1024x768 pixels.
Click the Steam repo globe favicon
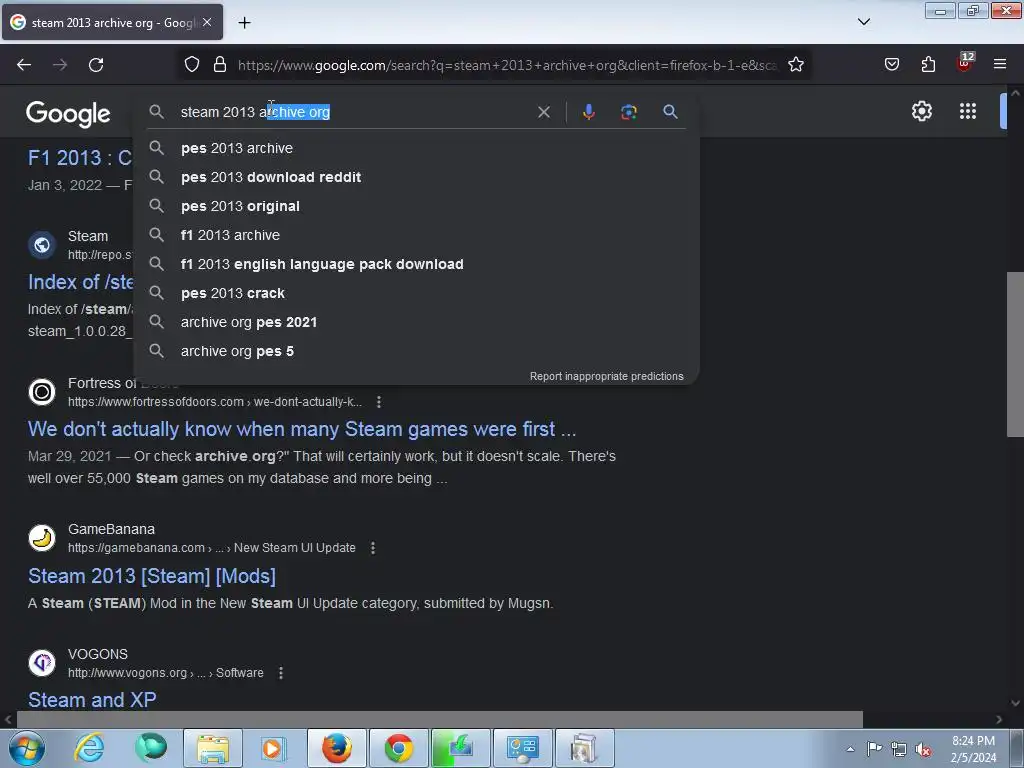click(42, 245)
